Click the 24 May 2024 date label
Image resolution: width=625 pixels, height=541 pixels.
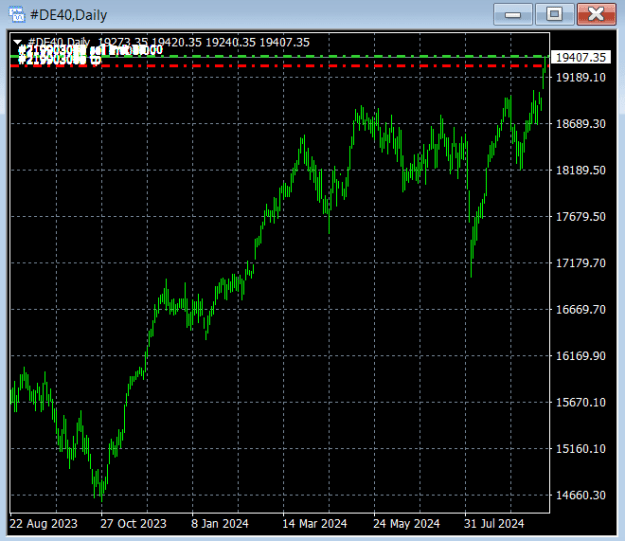point(406,523)
